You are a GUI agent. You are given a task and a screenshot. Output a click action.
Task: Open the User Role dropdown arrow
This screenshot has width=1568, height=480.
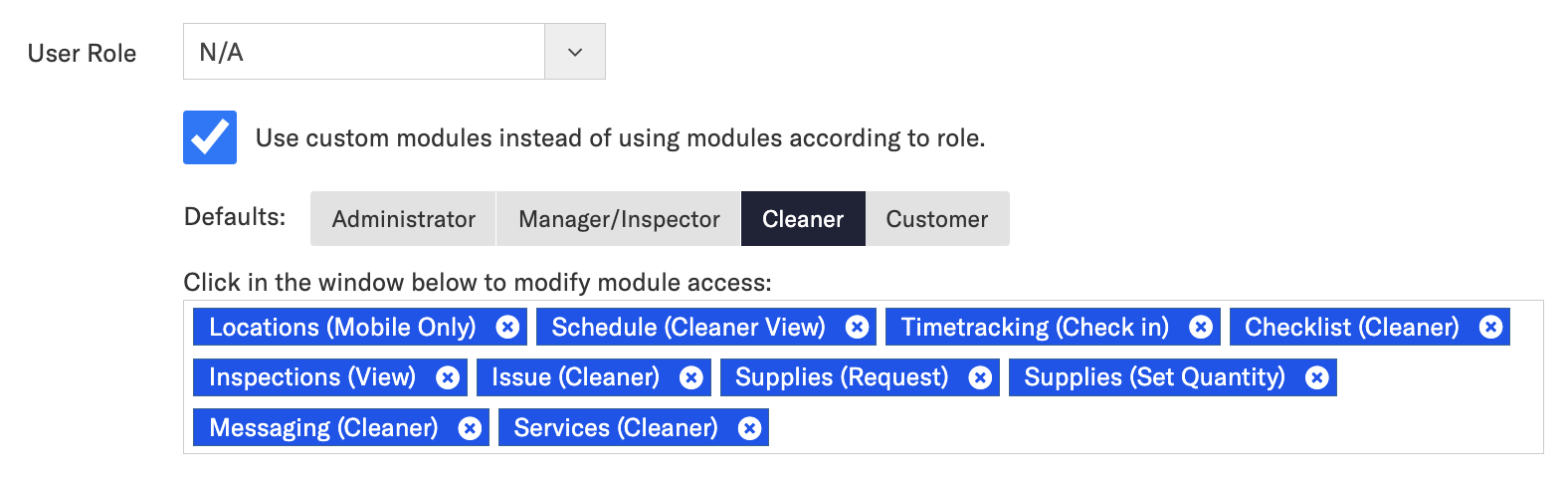575,52
